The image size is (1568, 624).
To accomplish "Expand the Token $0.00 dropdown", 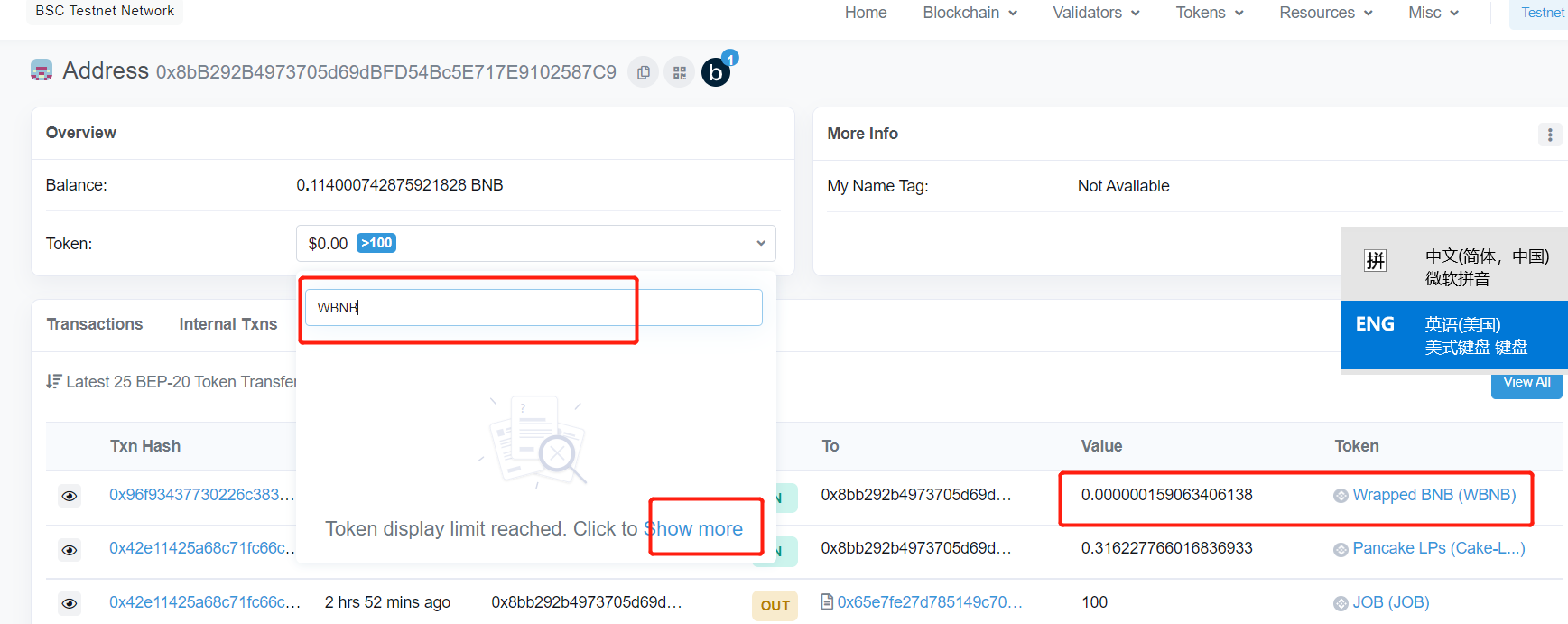I will [536, 244].
